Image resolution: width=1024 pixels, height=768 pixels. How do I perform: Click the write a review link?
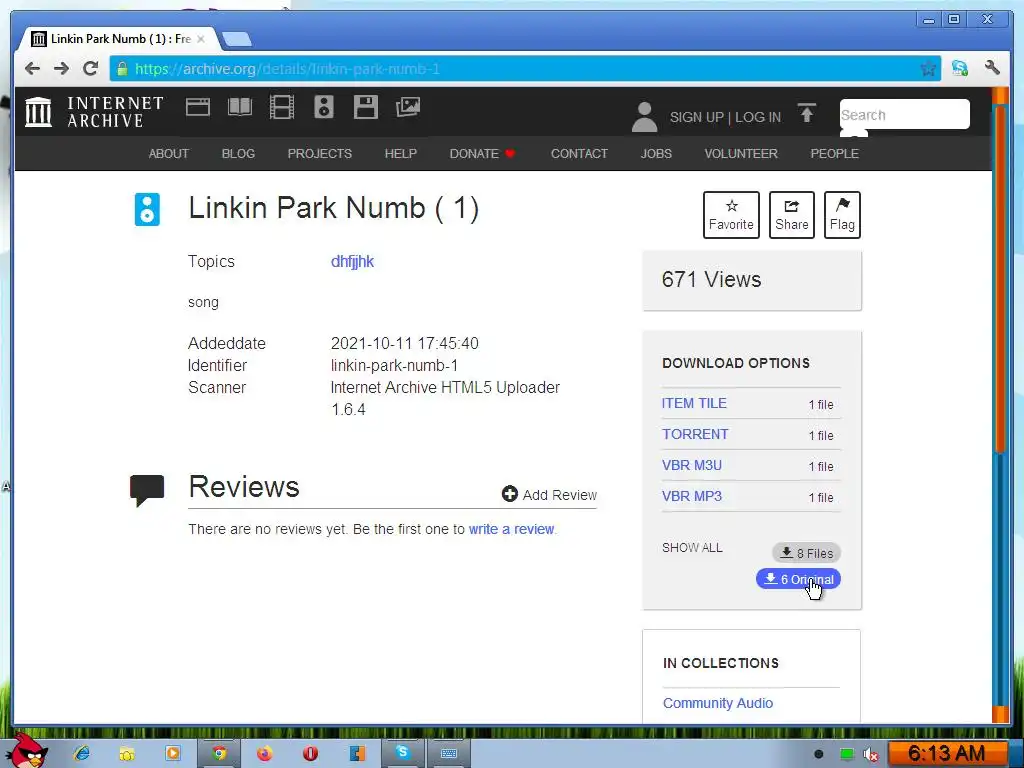[x=511, y=529]
